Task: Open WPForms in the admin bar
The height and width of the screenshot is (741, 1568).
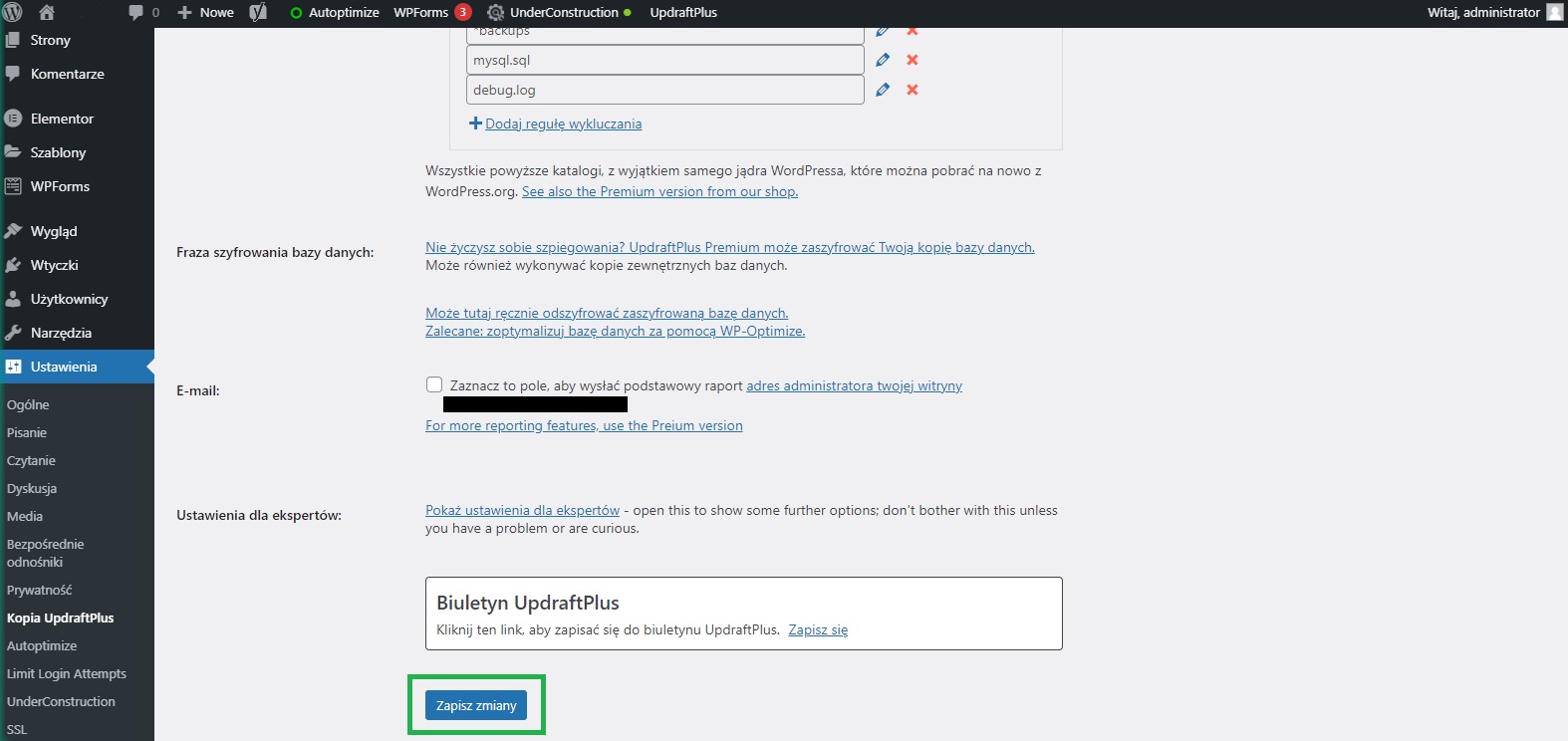Action: 420,12
